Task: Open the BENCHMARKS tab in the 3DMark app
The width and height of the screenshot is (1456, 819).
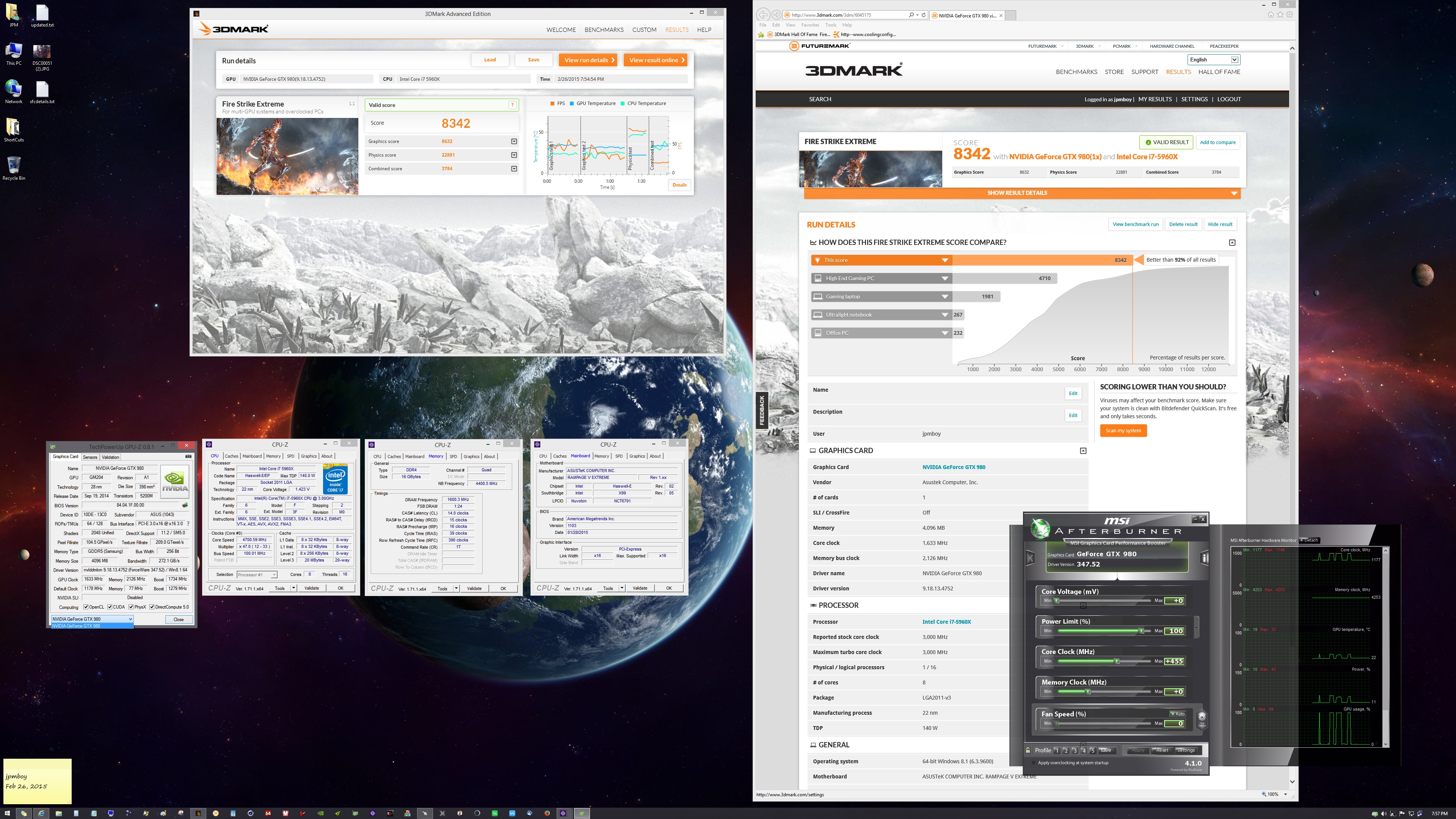Action: [604, 30]
